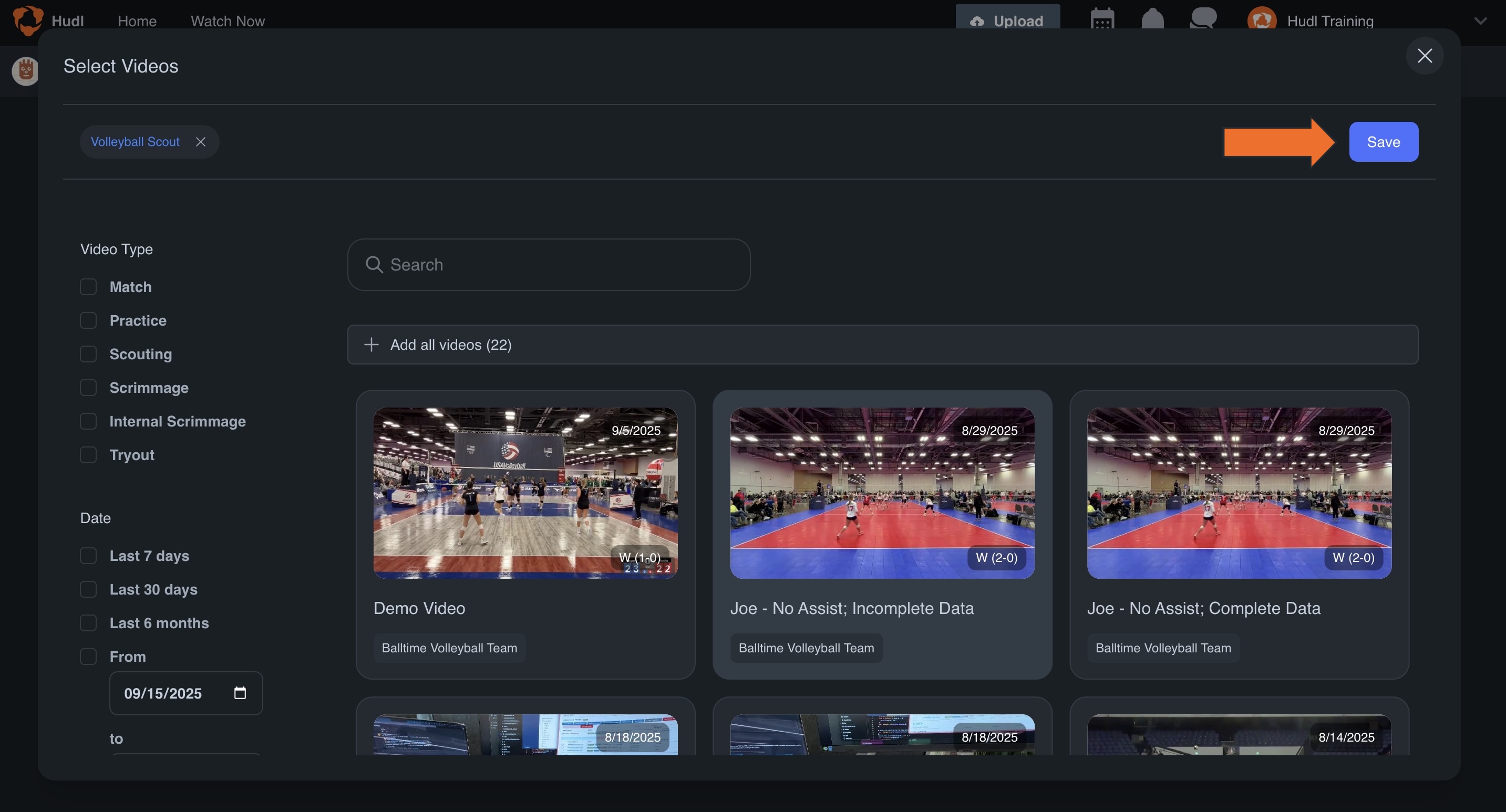Click the 9/5/2025 date badge

636,431
